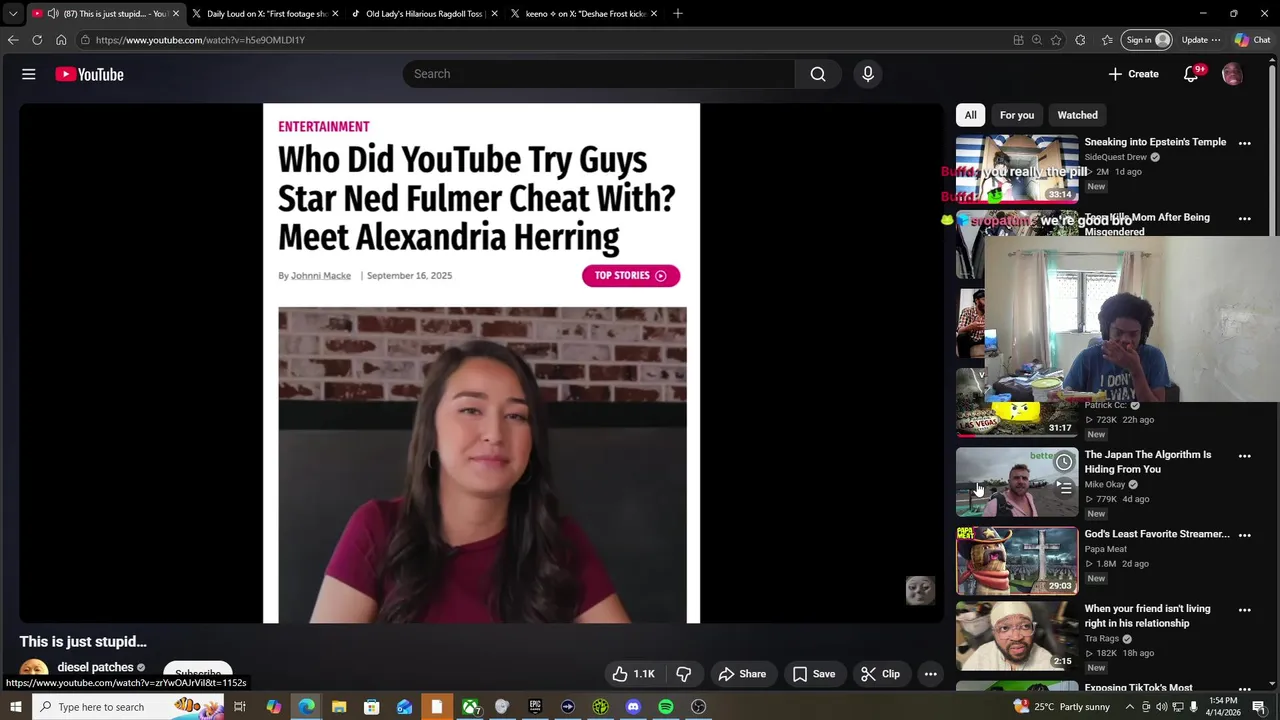Click the browser address bar URL

tap(200, 40)
